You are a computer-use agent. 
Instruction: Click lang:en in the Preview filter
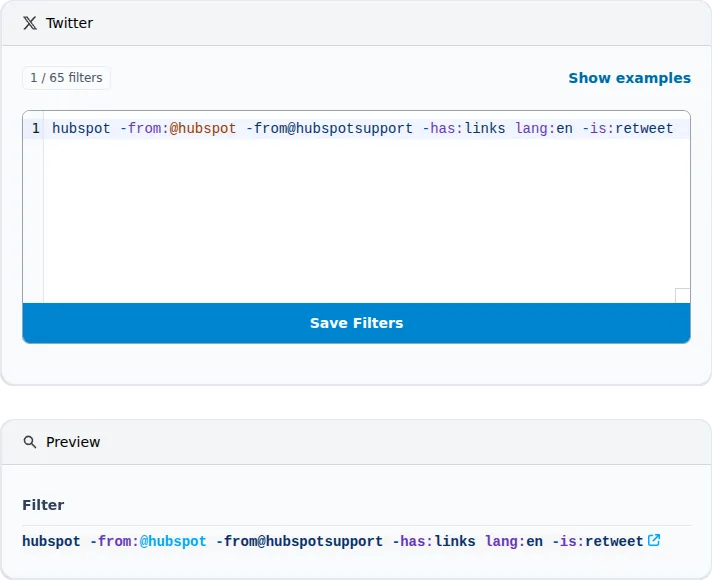[x=514, y=541]
